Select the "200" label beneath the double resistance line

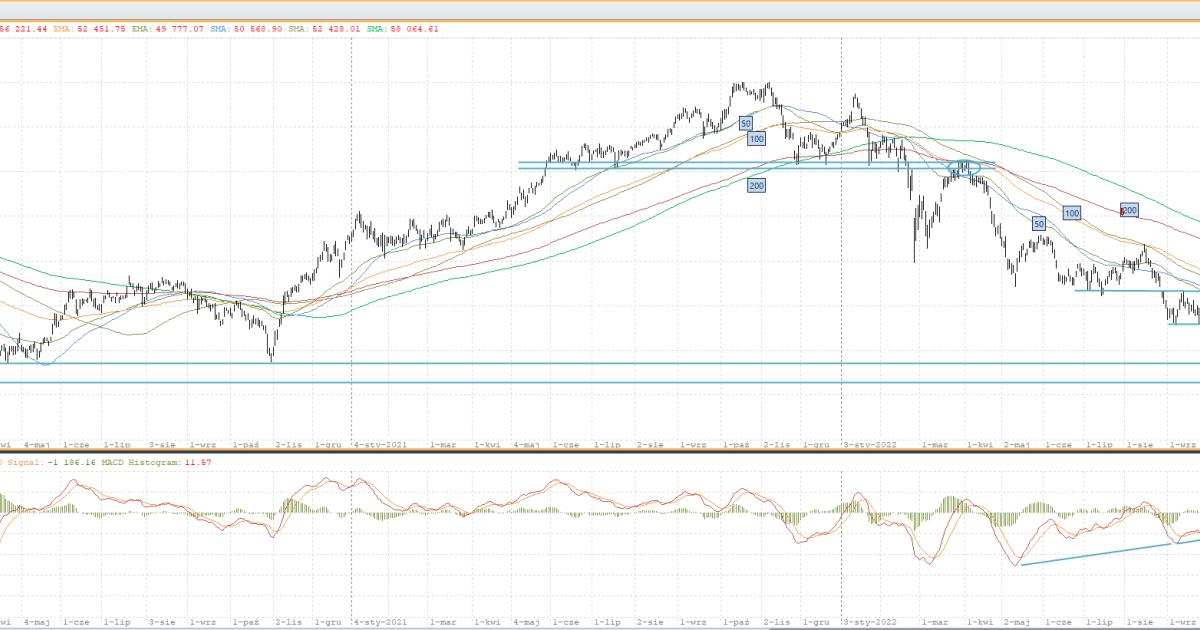click(x=756, y=185)
